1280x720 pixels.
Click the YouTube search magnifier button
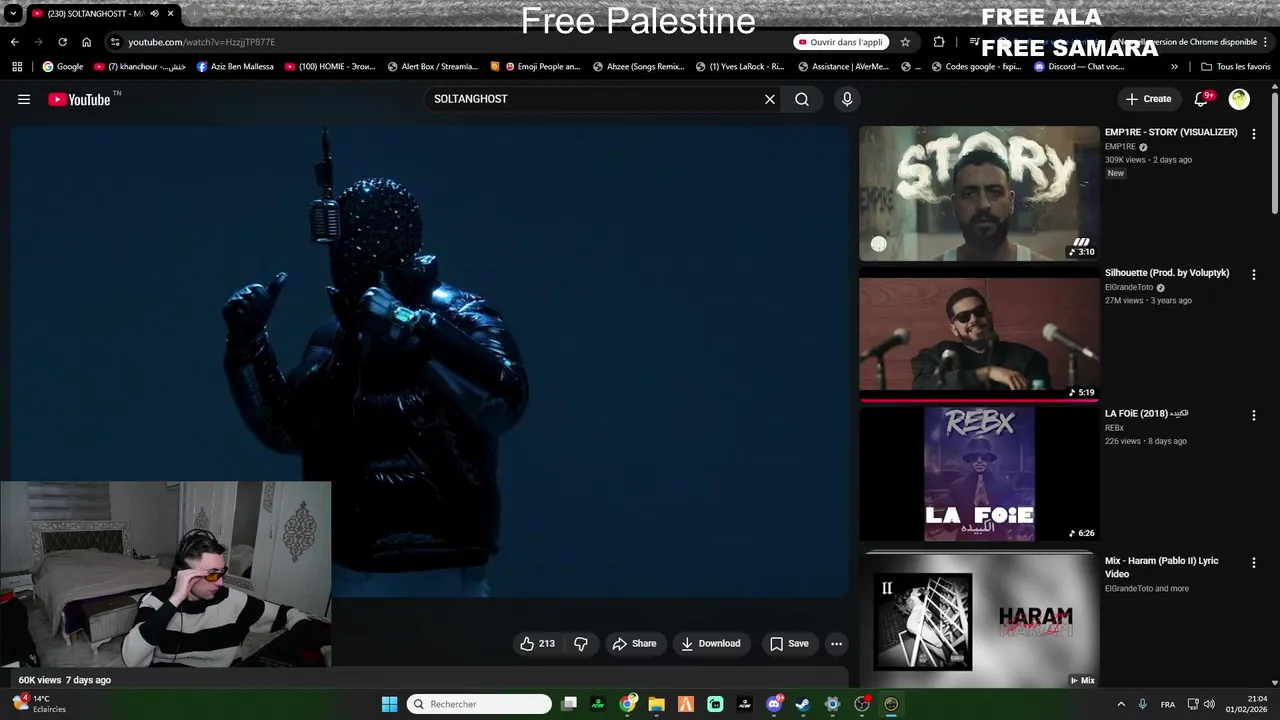(x=802, y=99)
